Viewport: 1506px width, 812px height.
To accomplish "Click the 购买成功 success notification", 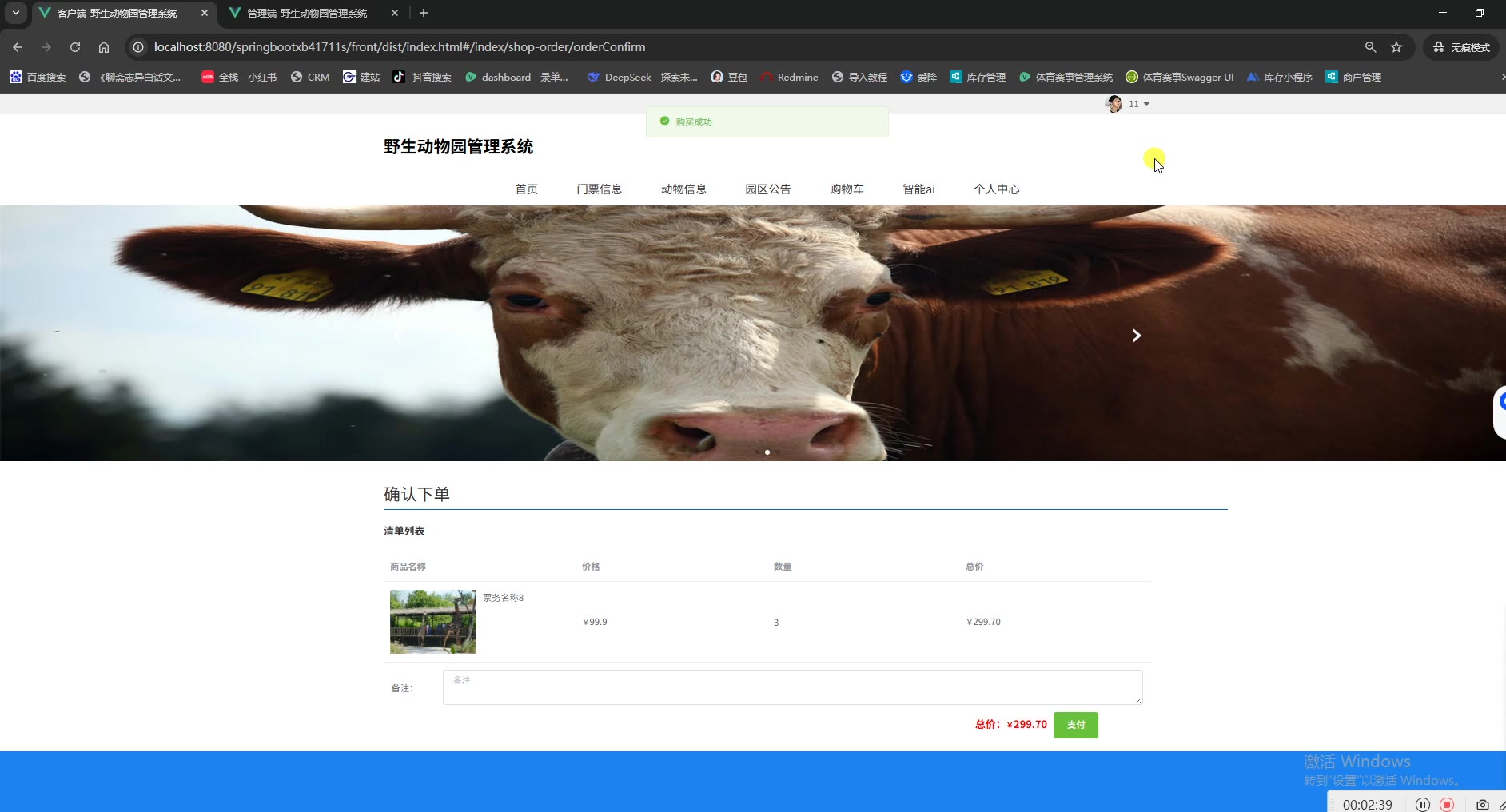I will pyautogui.click(x=767, y=121).
